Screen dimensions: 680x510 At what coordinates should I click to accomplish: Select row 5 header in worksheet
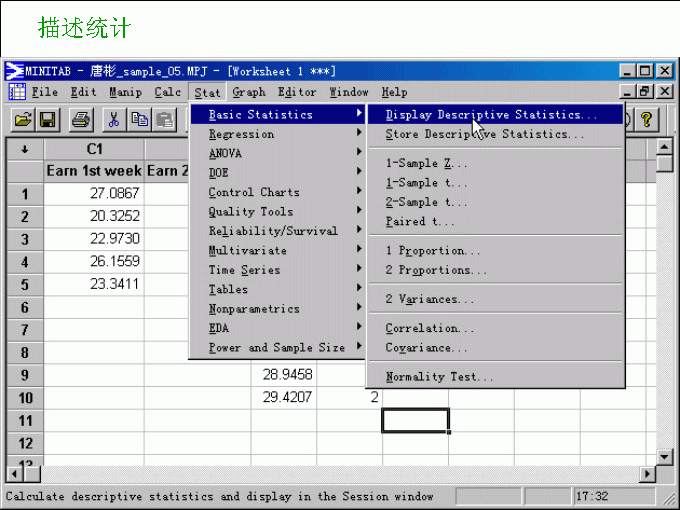point(25,283)
